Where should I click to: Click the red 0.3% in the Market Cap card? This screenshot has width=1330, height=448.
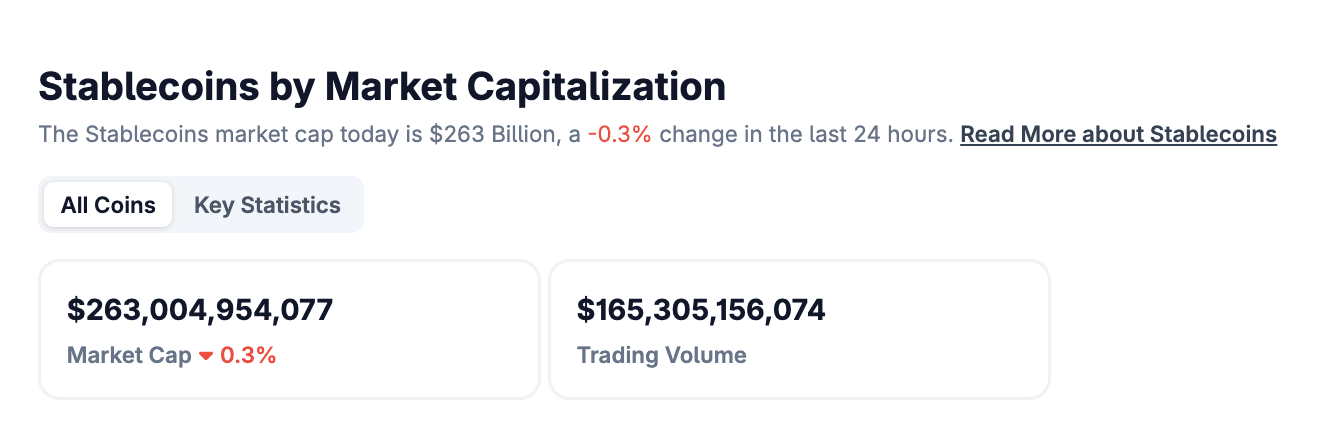(248, 355)
